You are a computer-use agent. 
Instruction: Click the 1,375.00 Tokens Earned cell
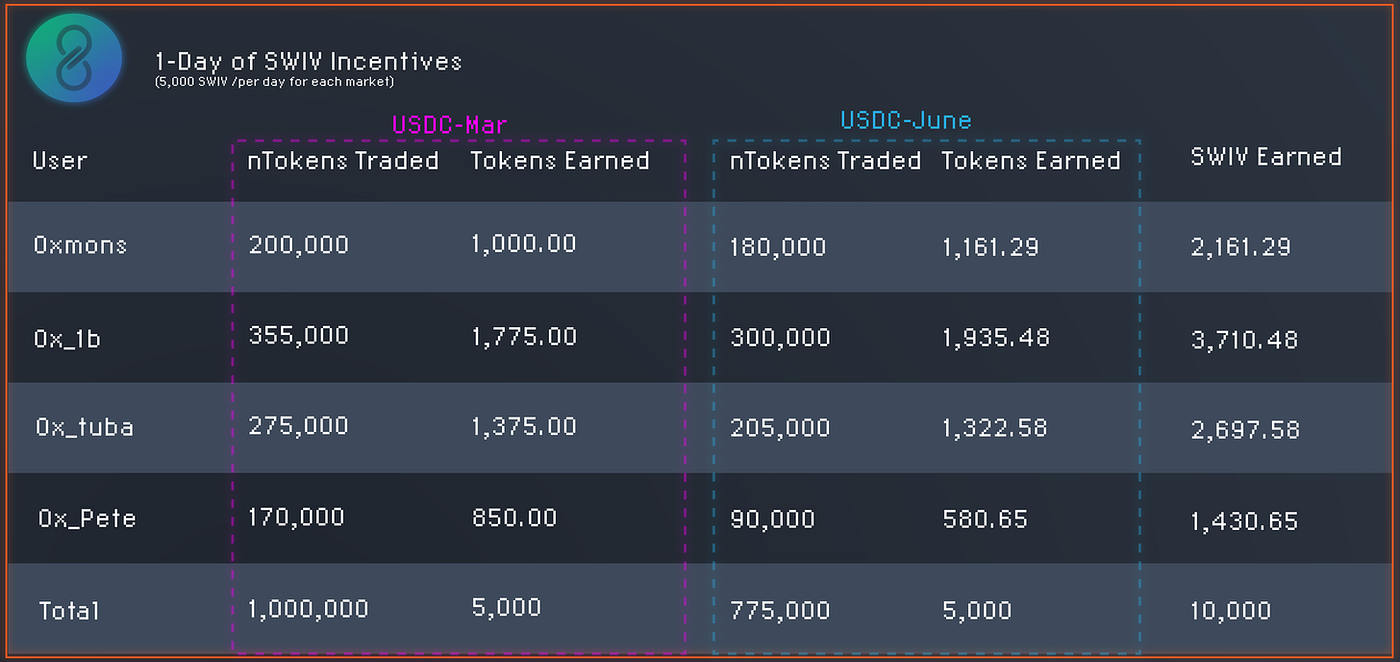[524, 427]
